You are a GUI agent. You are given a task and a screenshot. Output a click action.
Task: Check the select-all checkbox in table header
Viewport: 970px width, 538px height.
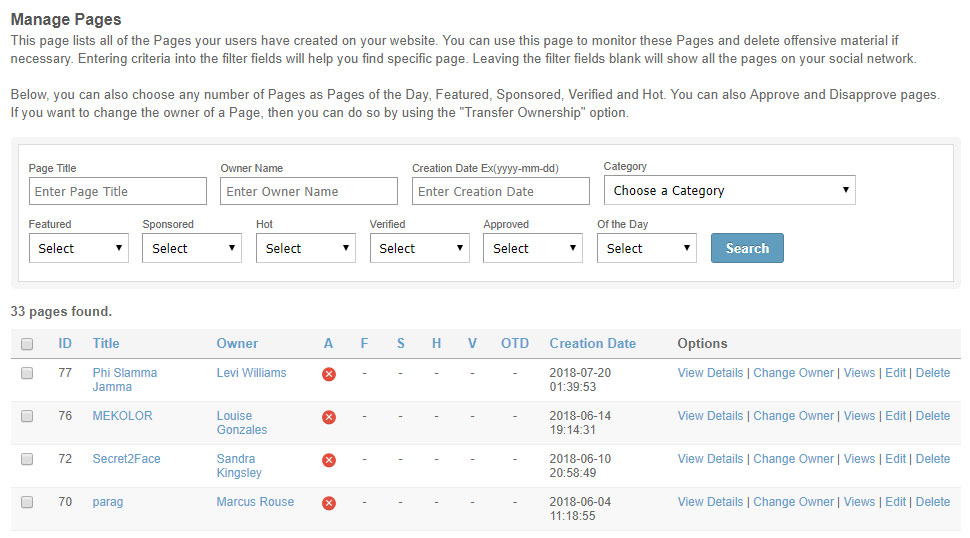click(27, 344)
